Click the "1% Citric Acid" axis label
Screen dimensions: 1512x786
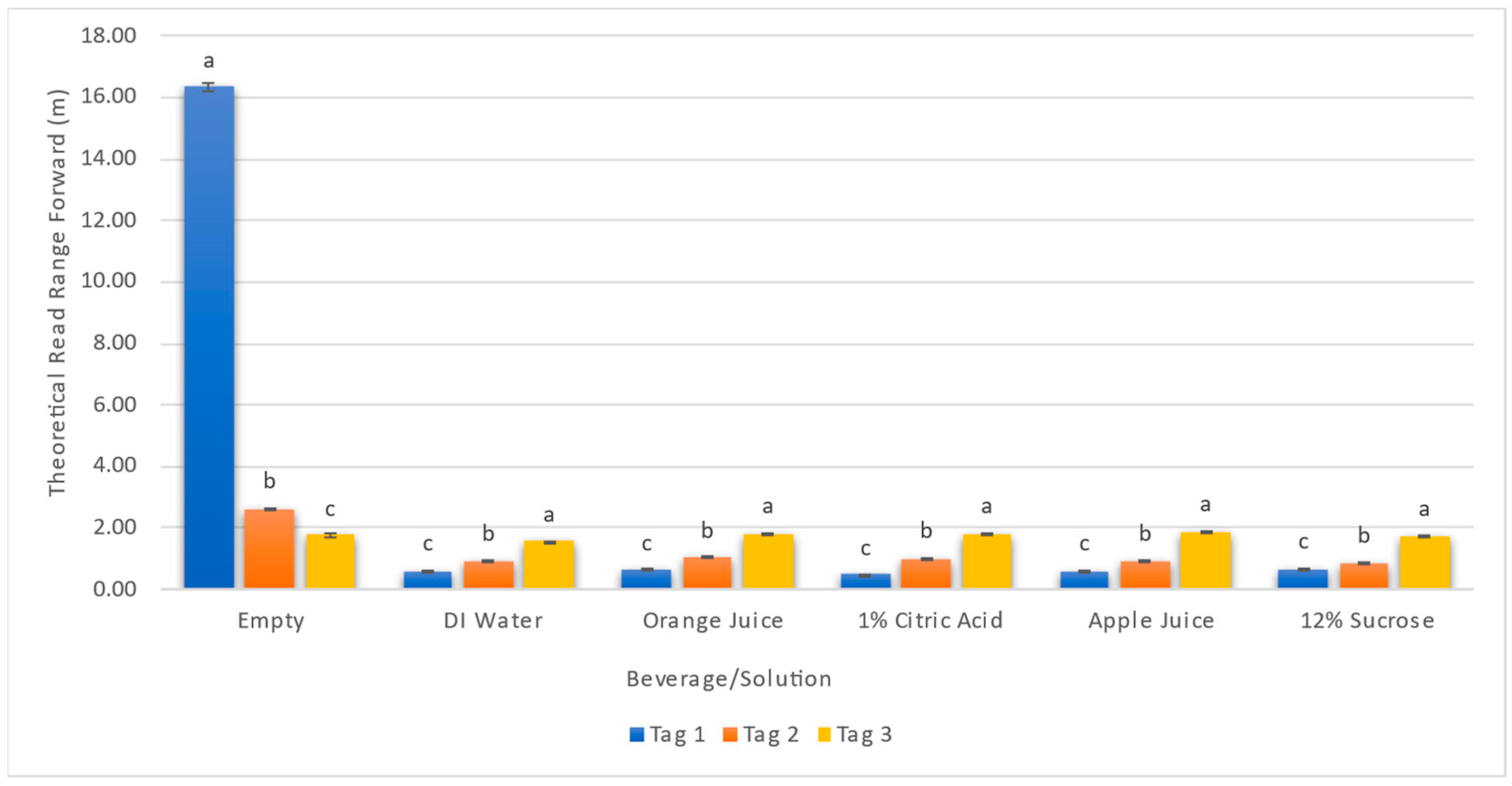(x=930, y=620)
